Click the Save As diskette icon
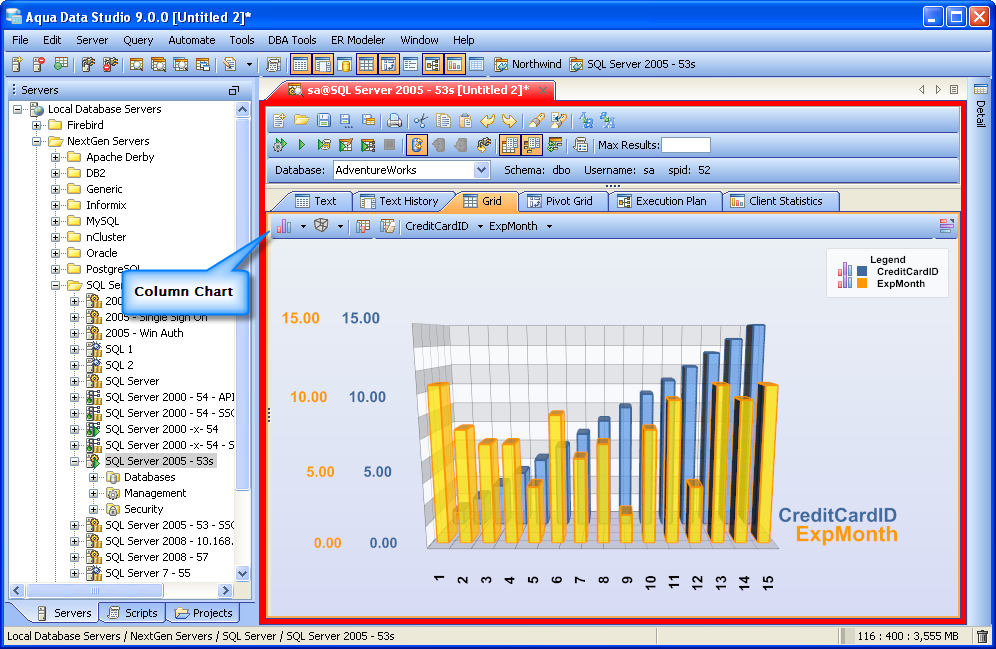Screen dimensions: 996x649 pyautogui.click(x=346, y=120)
